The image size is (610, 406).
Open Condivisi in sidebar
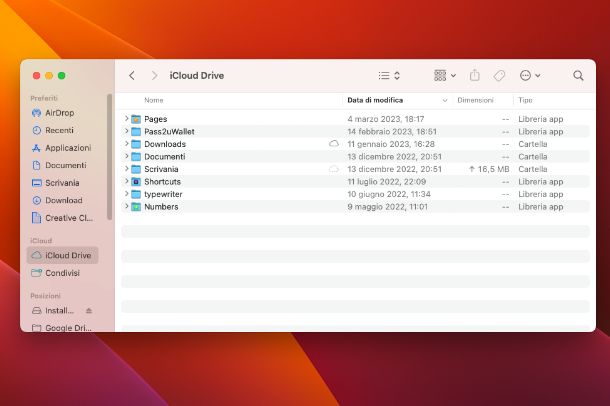tap(62, 273)
